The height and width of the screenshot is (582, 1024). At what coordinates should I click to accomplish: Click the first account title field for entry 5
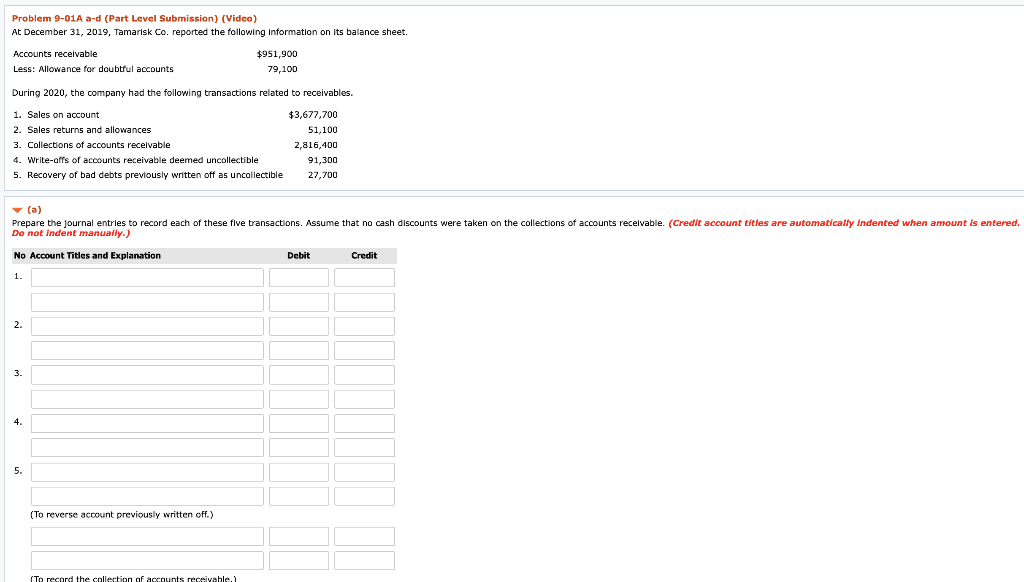pyautogui.click(x=147, y=472)
